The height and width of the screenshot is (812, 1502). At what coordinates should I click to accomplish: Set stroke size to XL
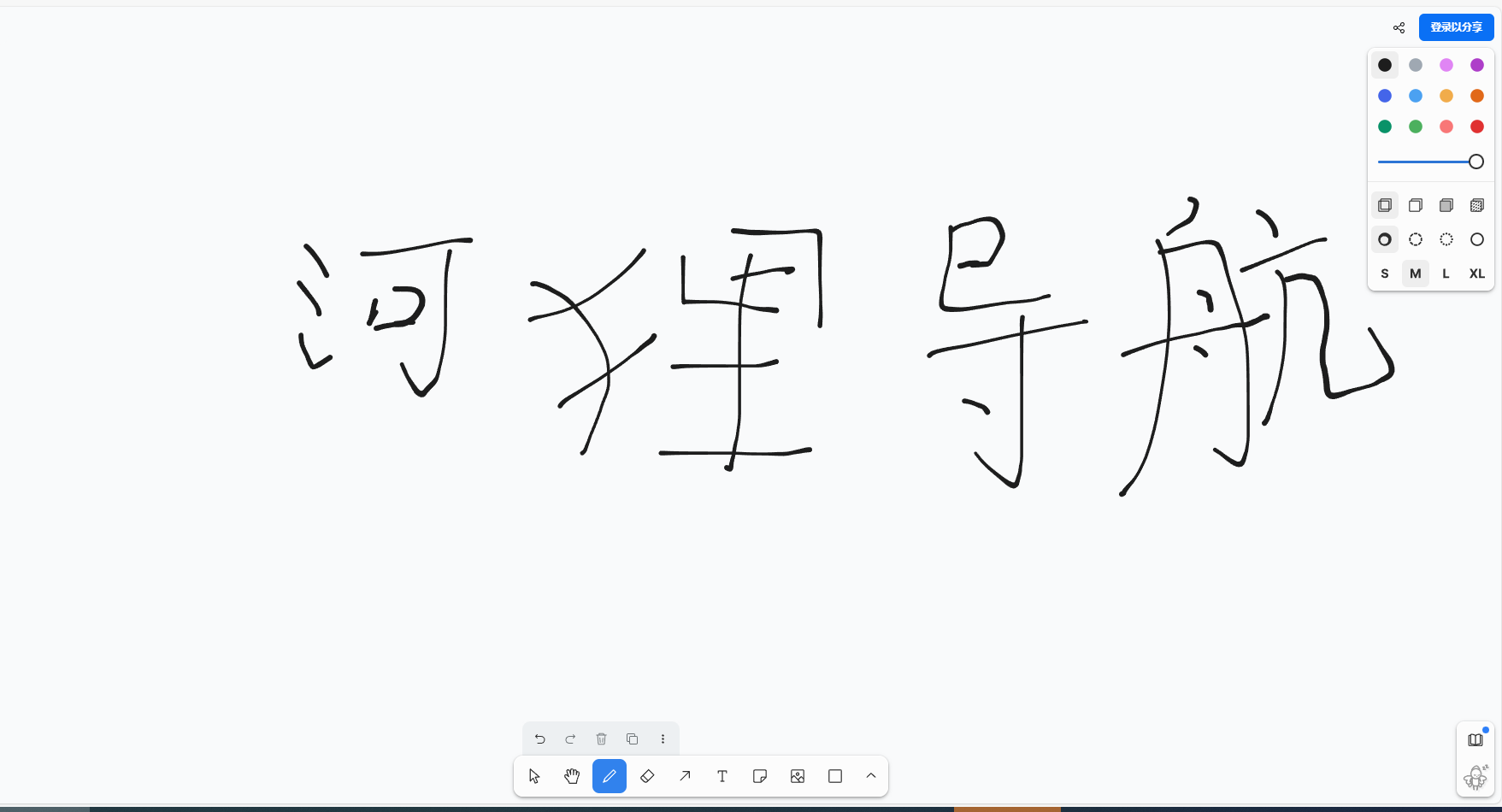(x=1477, y=274)
